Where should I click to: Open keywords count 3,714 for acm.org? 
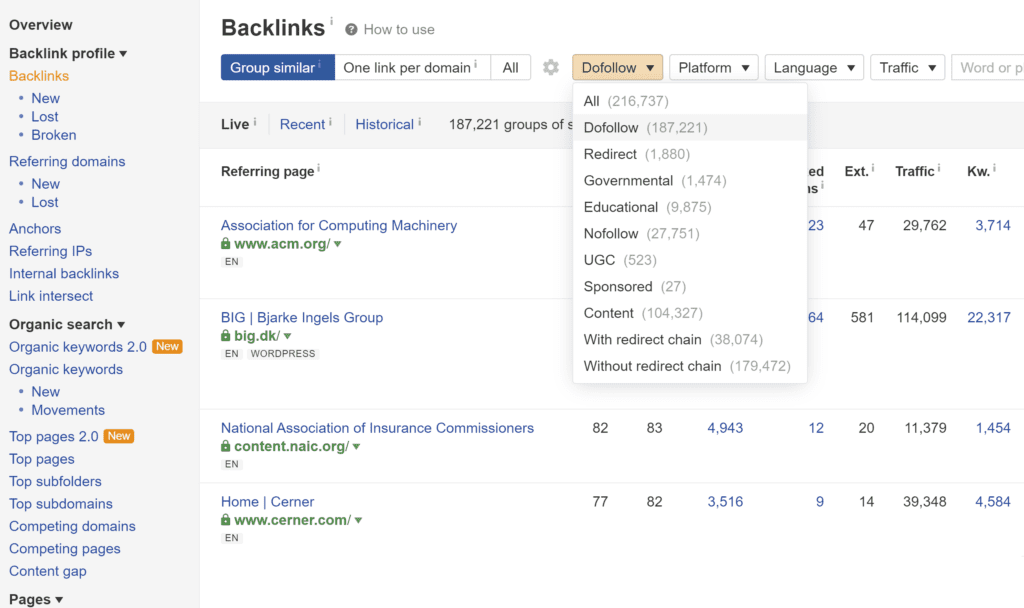click(993, 225)
